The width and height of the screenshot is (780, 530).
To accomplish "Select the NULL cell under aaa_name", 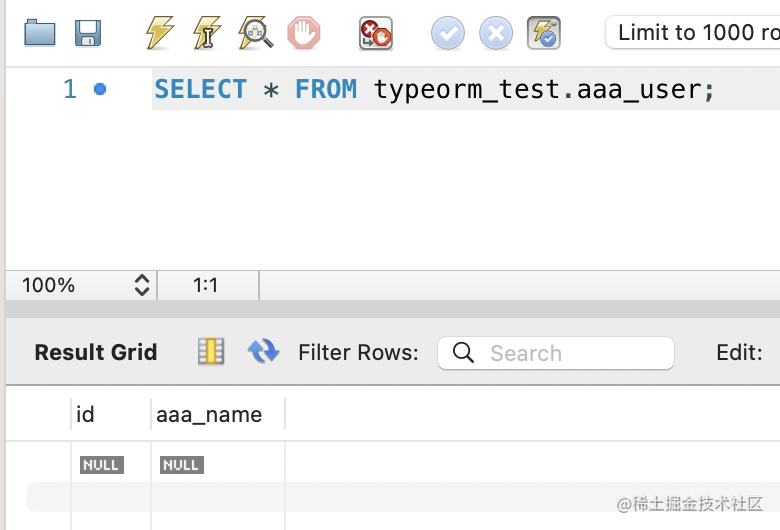I will (x=181, y=465).
